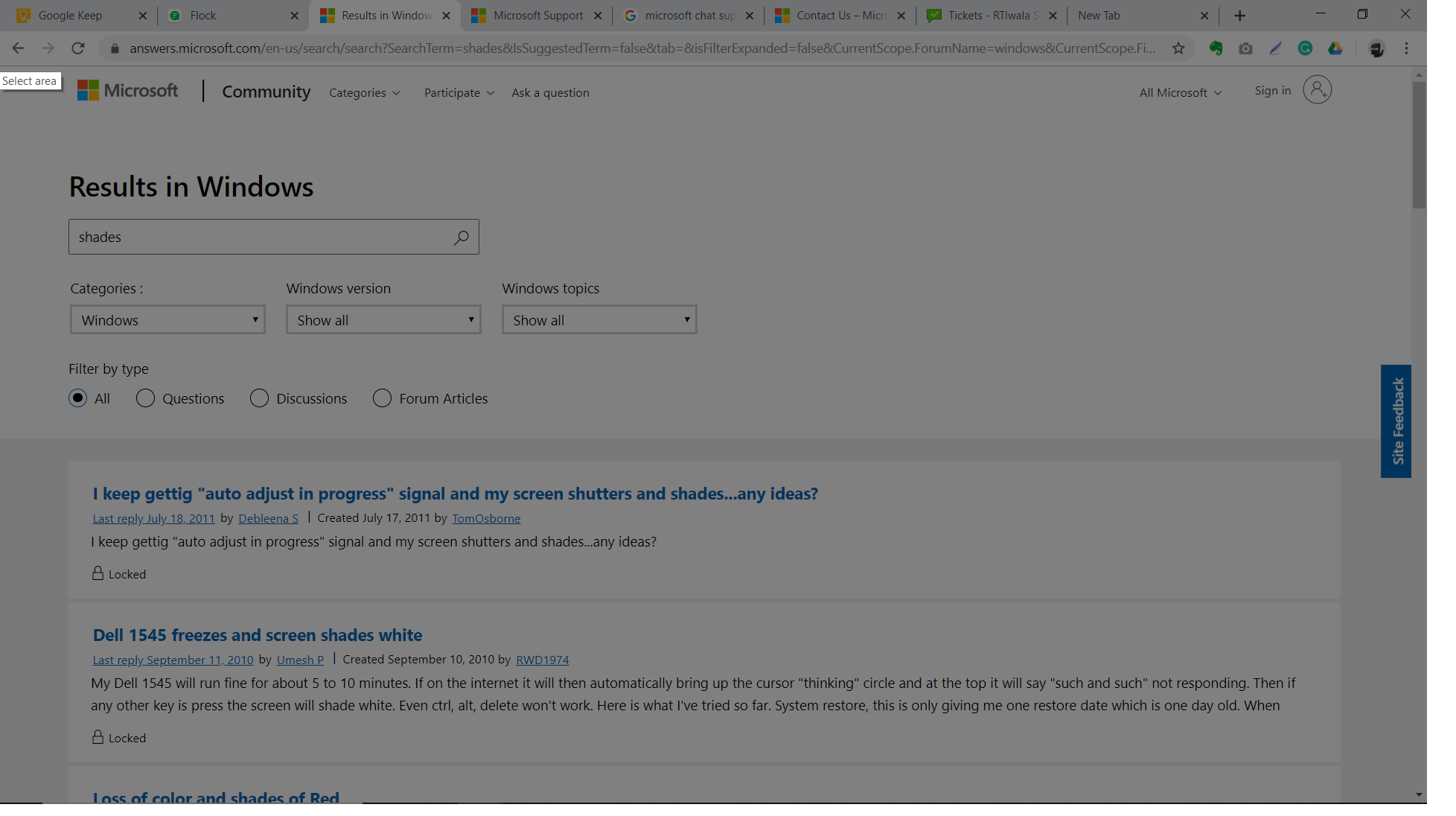Screen dimensions: 1456x816
Task: Open the Windows topics dropdown
Action: 600,320
